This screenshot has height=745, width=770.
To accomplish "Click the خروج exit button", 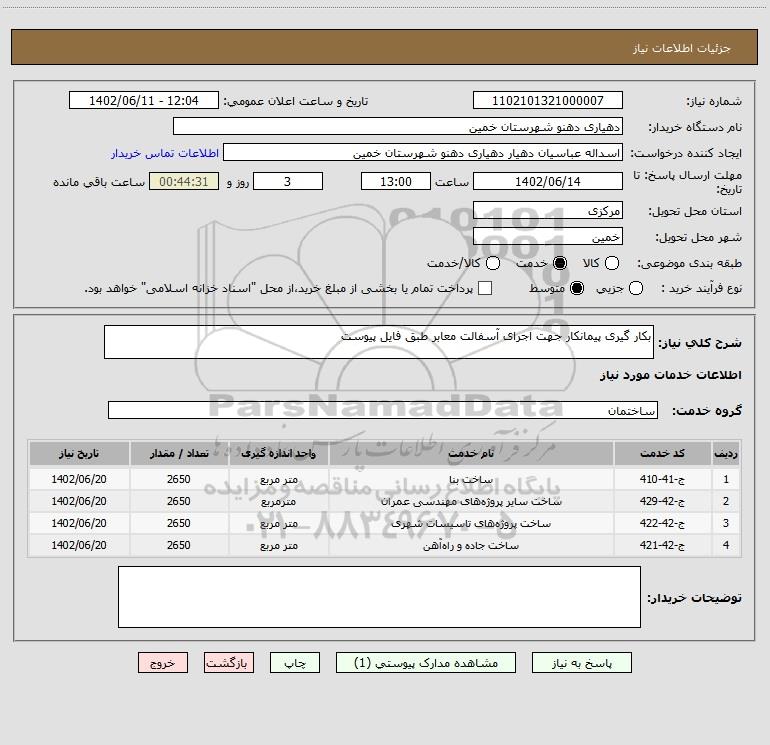I will click(163, 663).
